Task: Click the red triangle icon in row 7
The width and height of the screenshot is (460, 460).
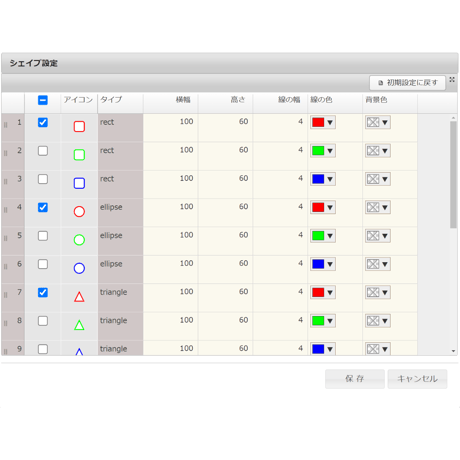Action: [79, 297]
